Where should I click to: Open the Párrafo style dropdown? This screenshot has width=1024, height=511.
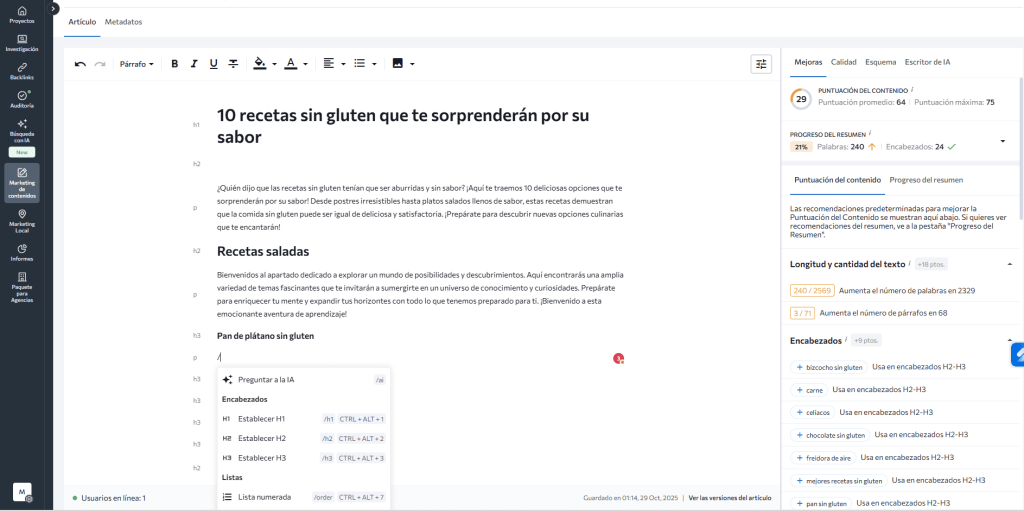coord(136,64)
